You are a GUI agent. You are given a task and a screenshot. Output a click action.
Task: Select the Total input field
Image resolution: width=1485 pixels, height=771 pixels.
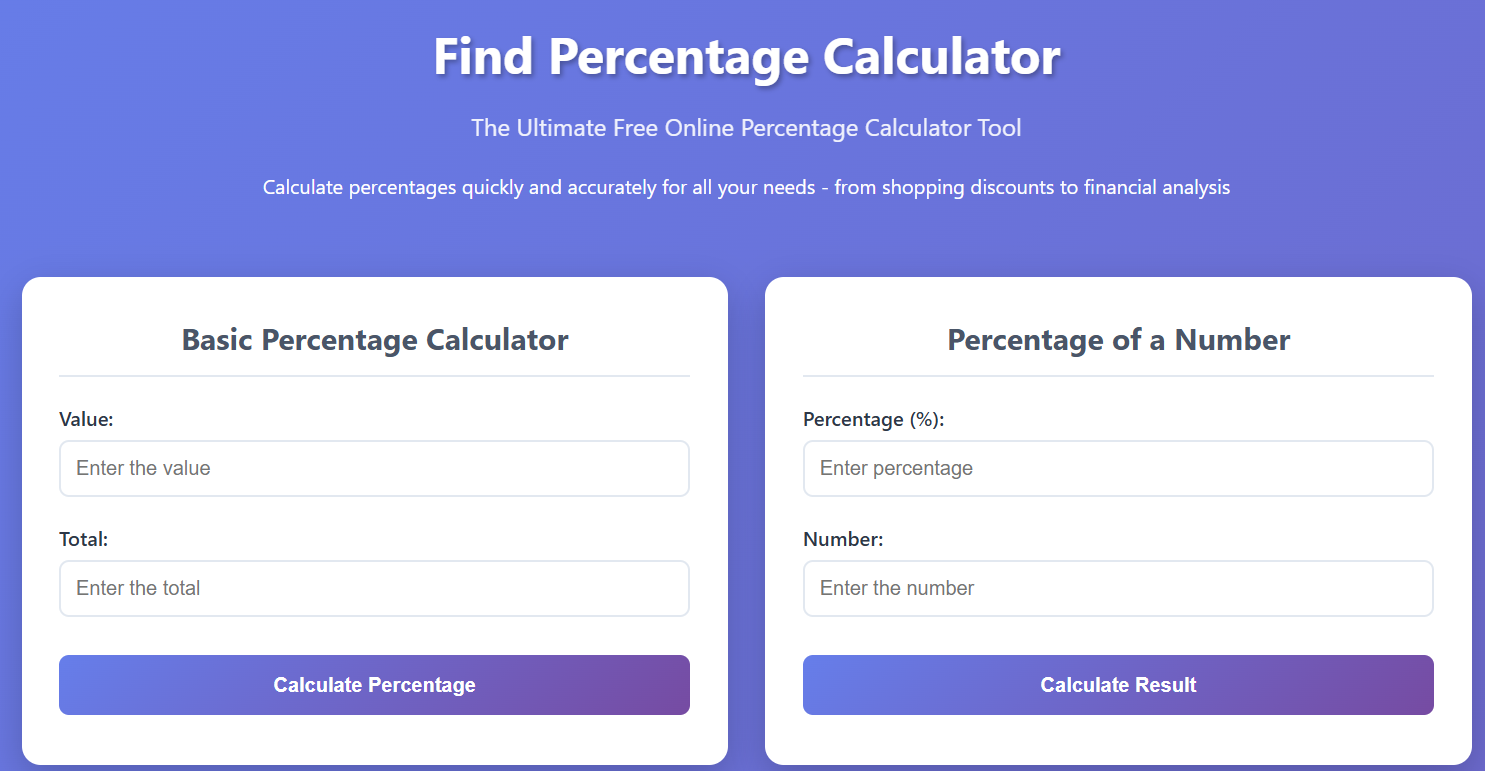pos(374,588)
